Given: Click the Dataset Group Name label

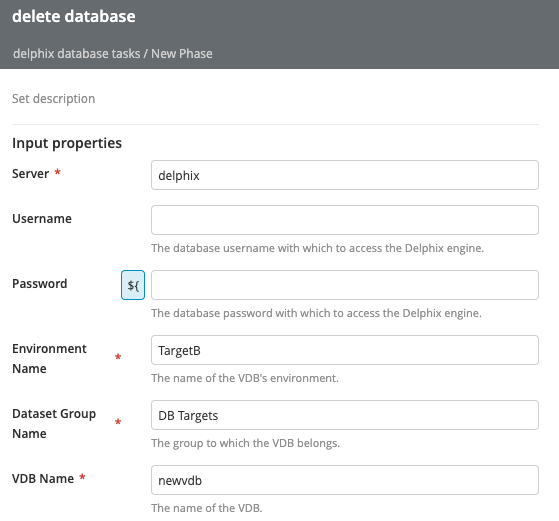Looking at the screenshot, I should click(54, 423).
